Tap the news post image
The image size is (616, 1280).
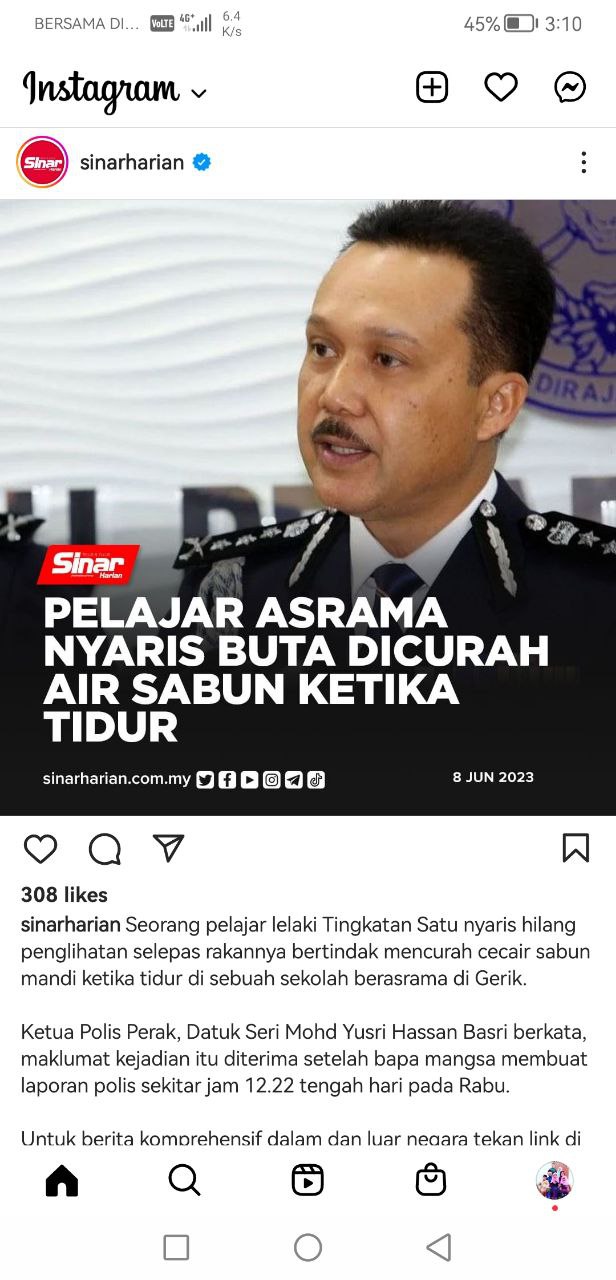click(x=308, y=507)
